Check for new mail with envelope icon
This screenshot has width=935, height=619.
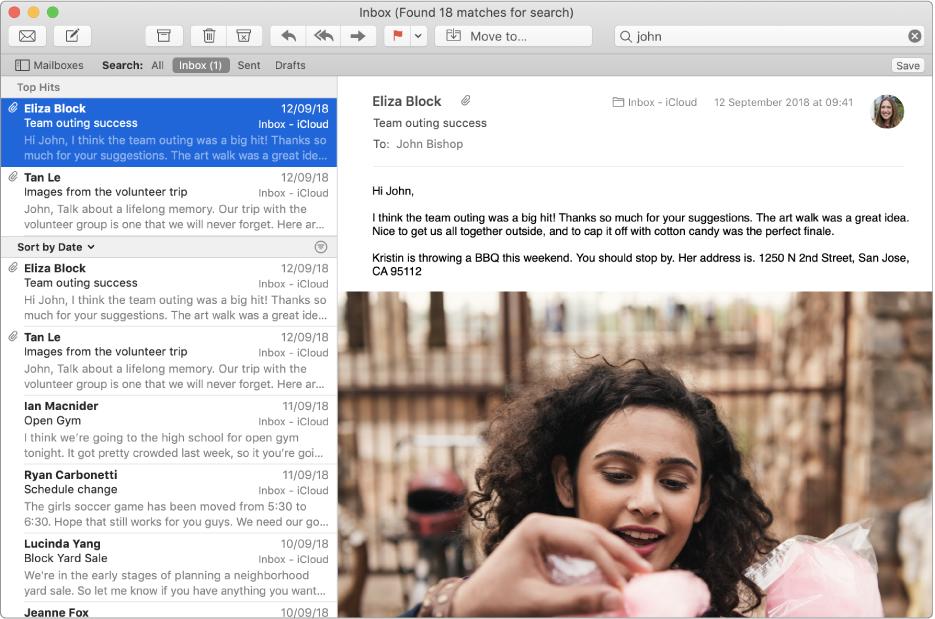tap(27, 35)
